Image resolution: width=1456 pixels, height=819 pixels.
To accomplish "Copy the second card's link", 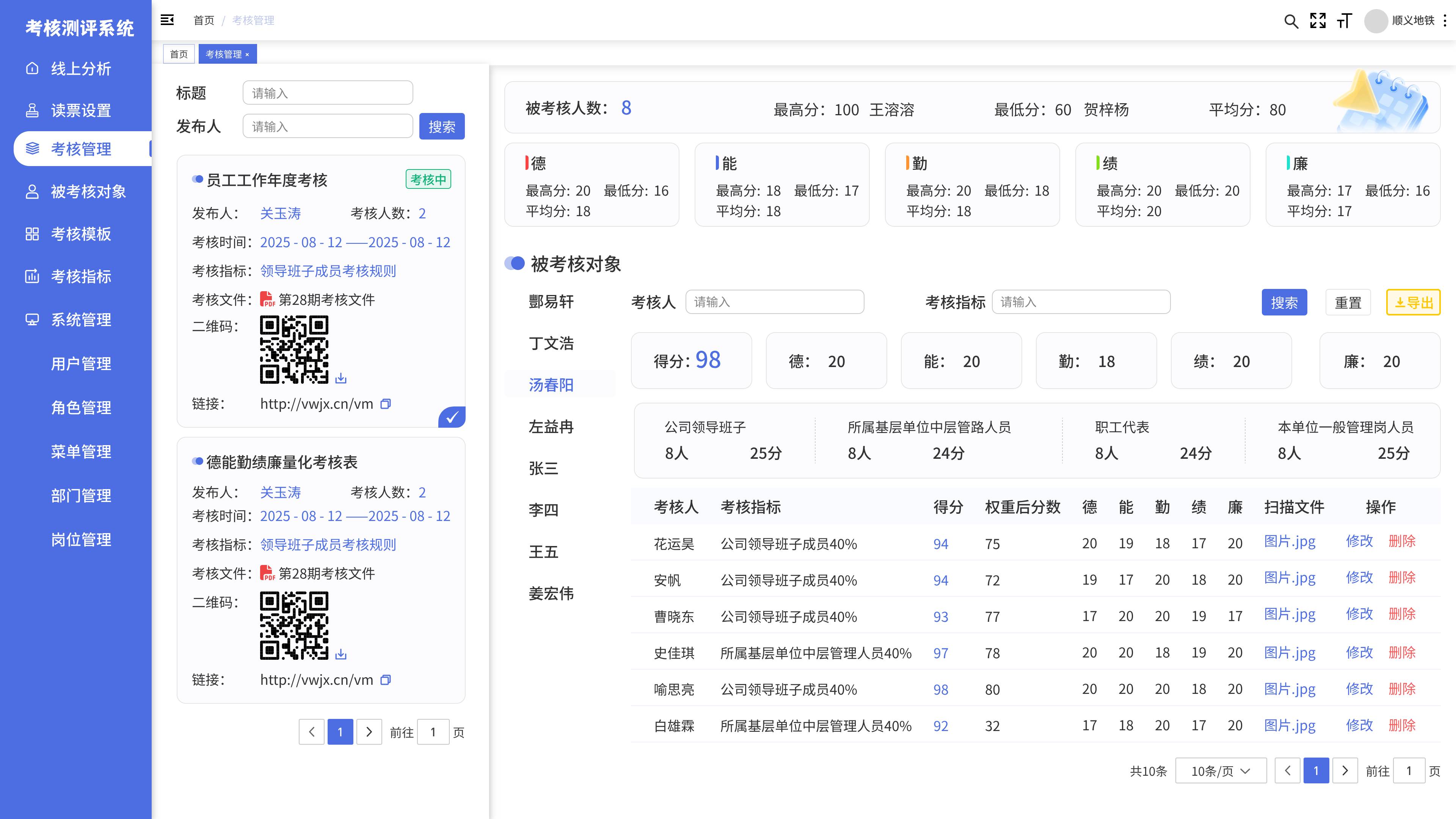I will 386,679.
